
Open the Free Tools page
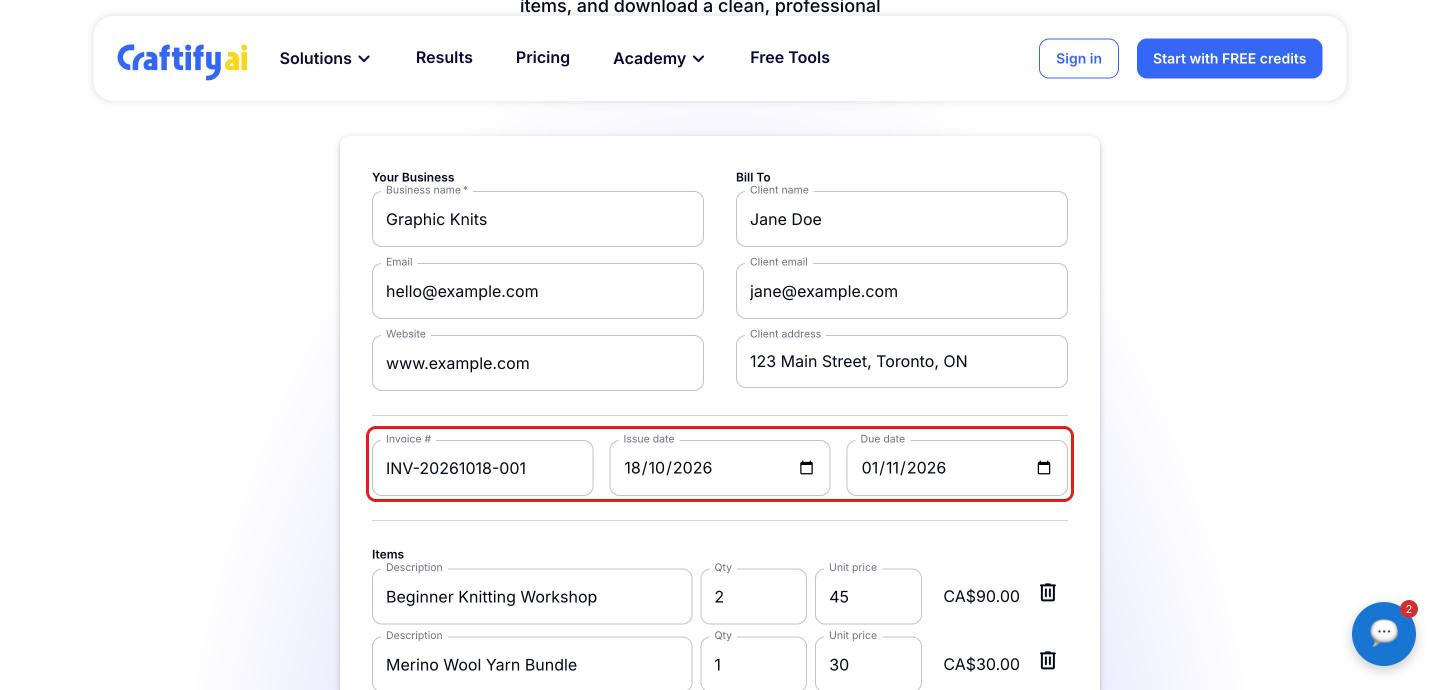(790, 57)
